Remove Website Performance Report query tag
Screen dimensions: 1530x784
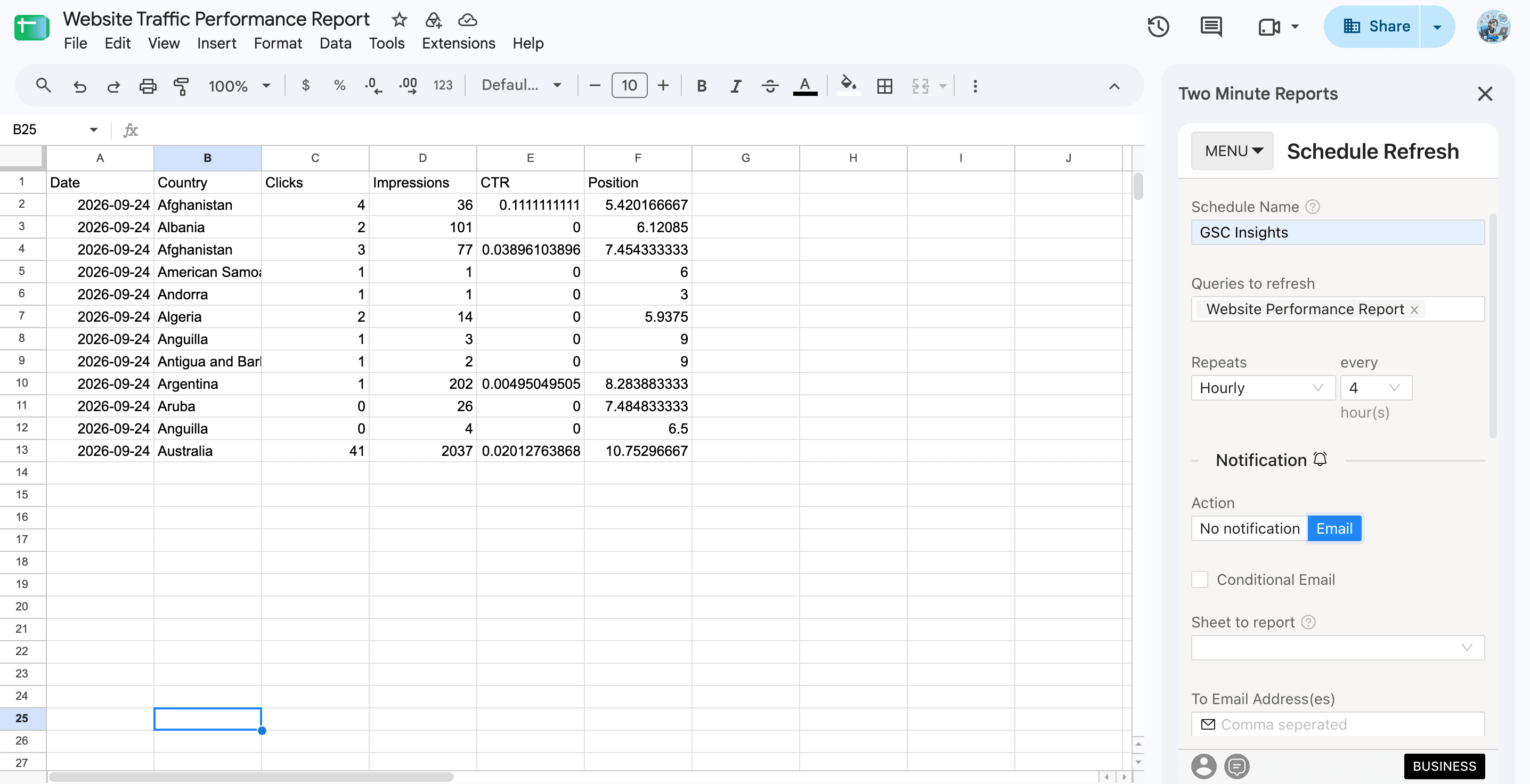tap(1414, 309)
